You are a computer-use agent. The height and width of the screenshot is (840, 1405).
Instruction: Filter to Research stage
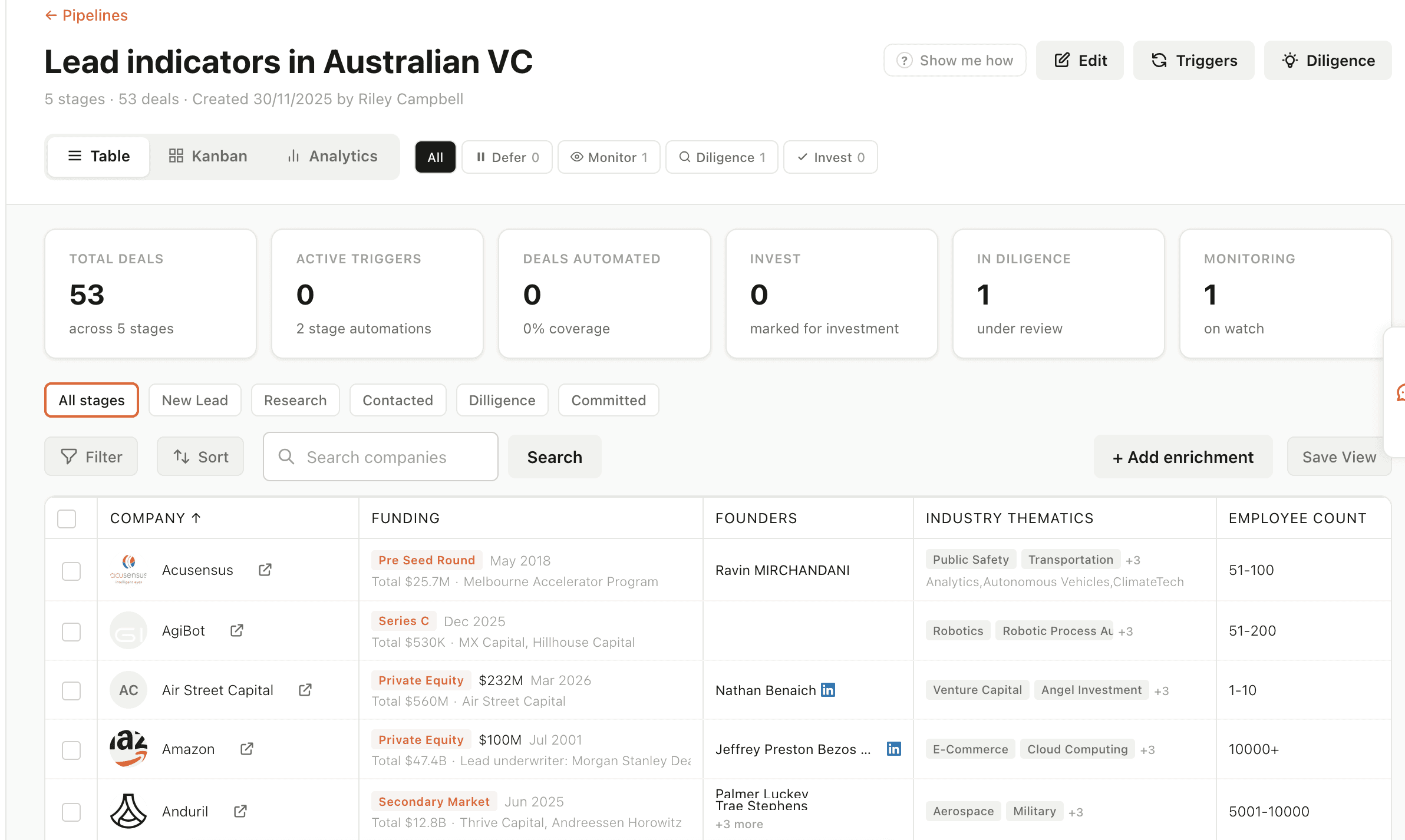tap(295, 400)
